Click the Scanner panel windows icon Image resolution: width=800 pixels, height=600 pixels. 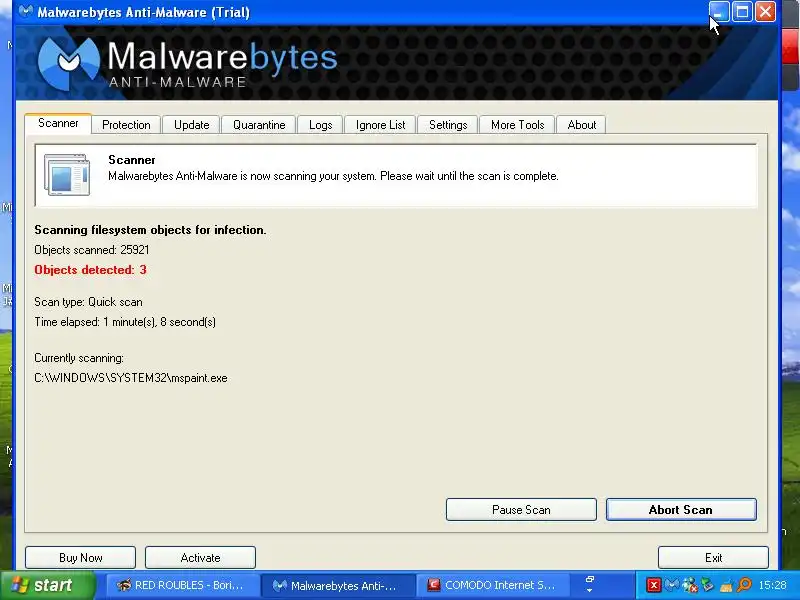pyautogui.click(x=67, y=174)
